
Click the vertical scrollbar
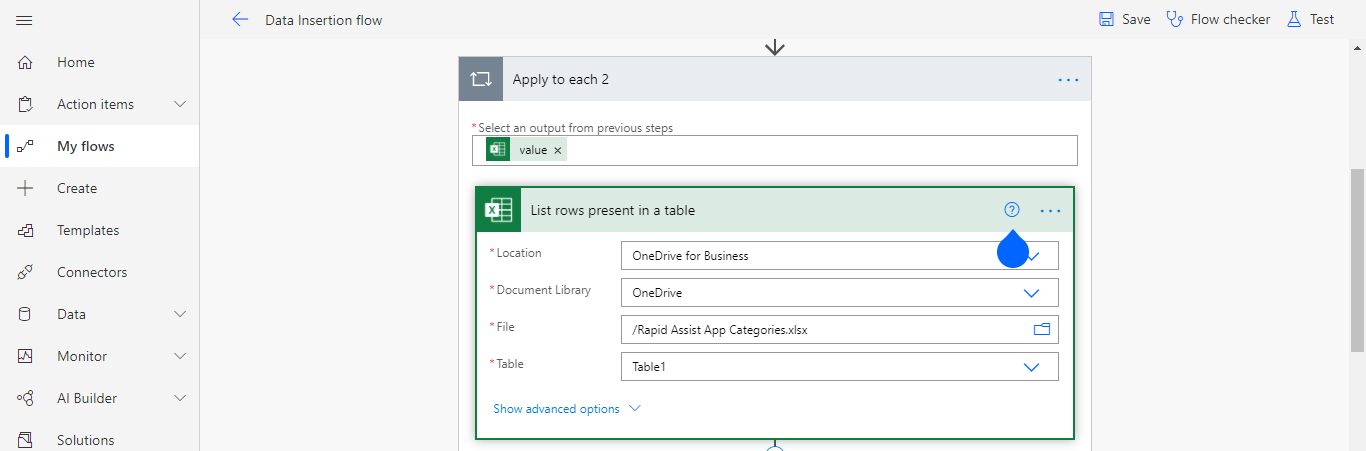click(1357, 260)
